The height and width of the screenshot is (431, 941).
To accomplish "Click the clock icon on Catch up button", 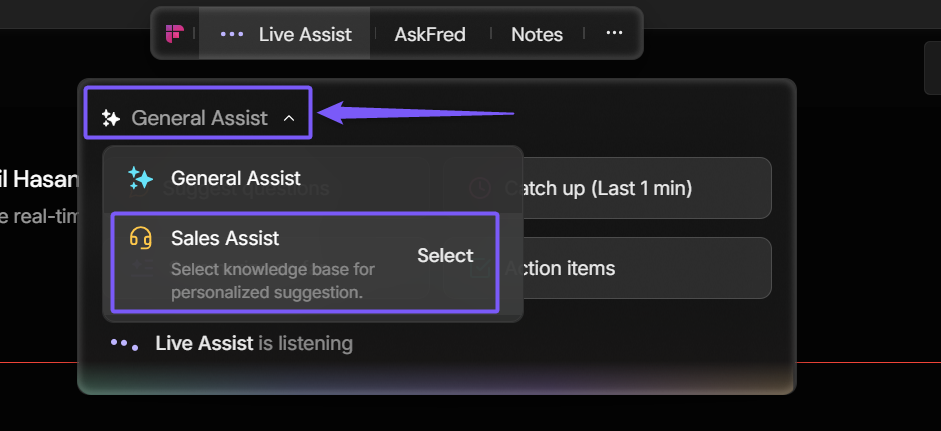I will 480,188.
